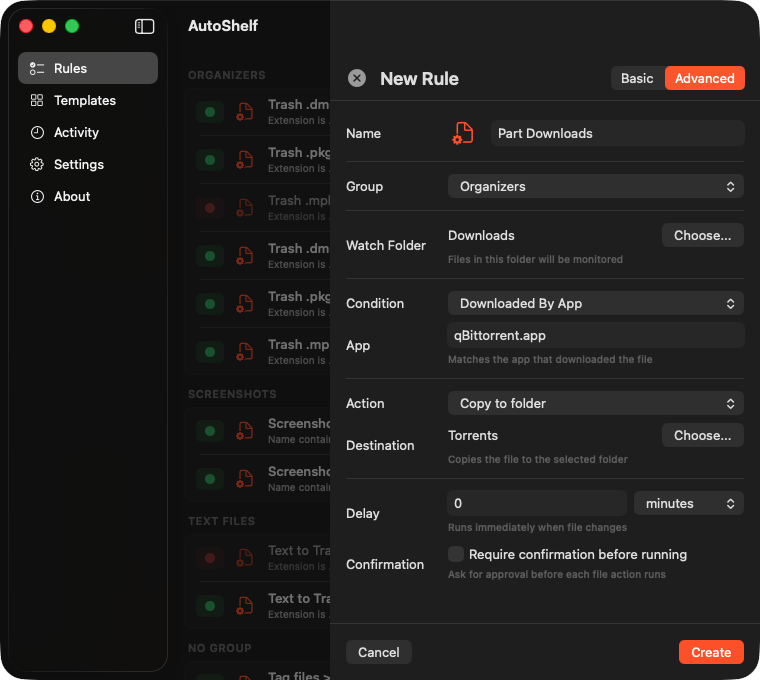Open the About sidebar section
Screen dimensions: 760x680
[x=88, y=196]
